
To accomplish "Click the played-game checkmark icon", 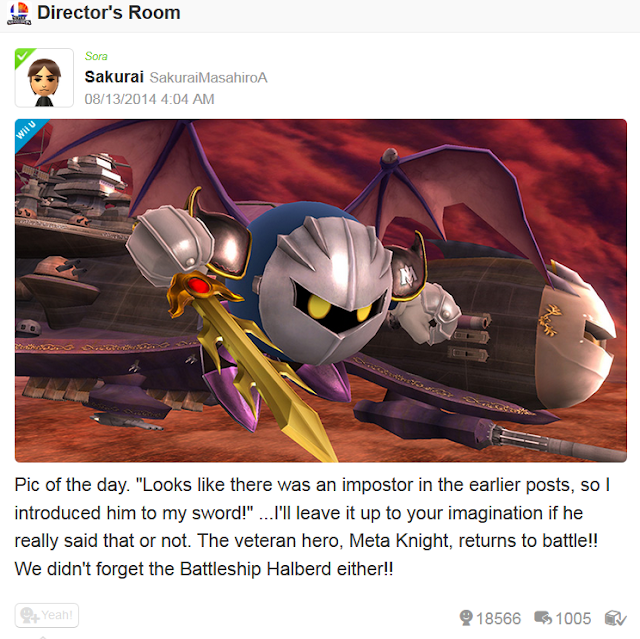I will pyautogui.click(x=615, y=618).
